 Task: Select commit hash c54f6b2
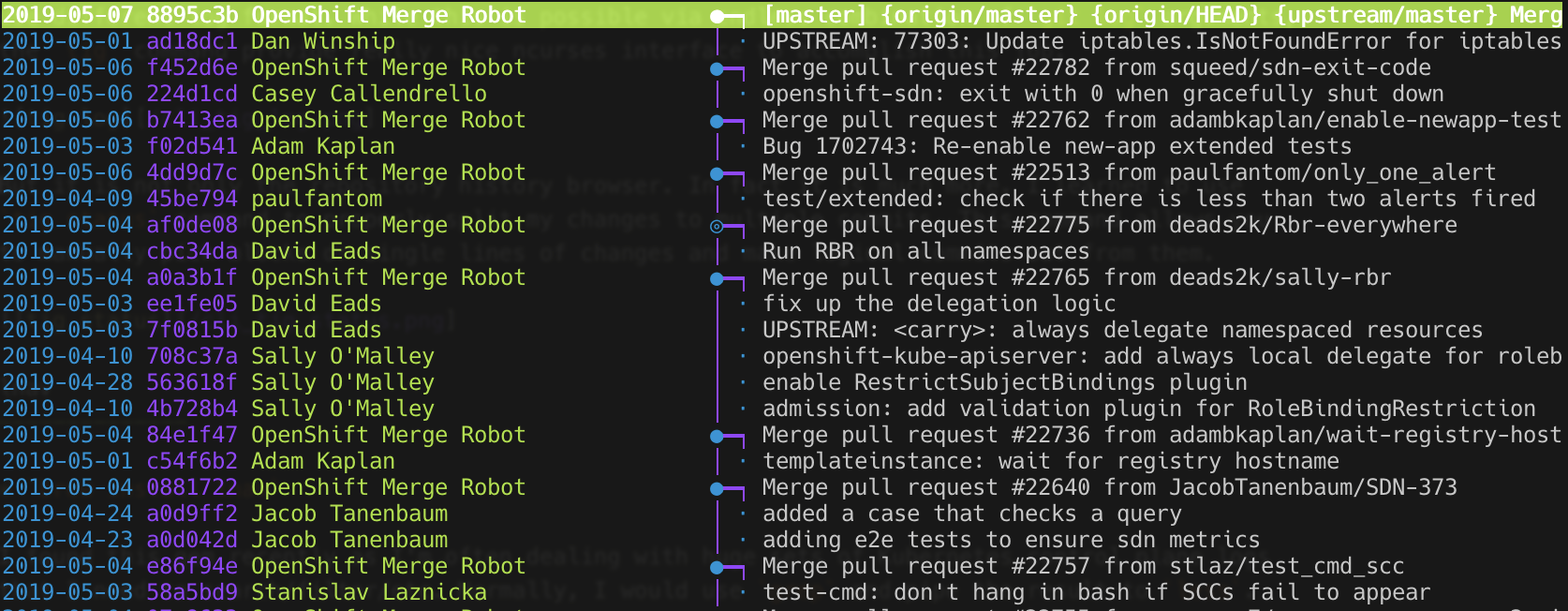point(192,461)
